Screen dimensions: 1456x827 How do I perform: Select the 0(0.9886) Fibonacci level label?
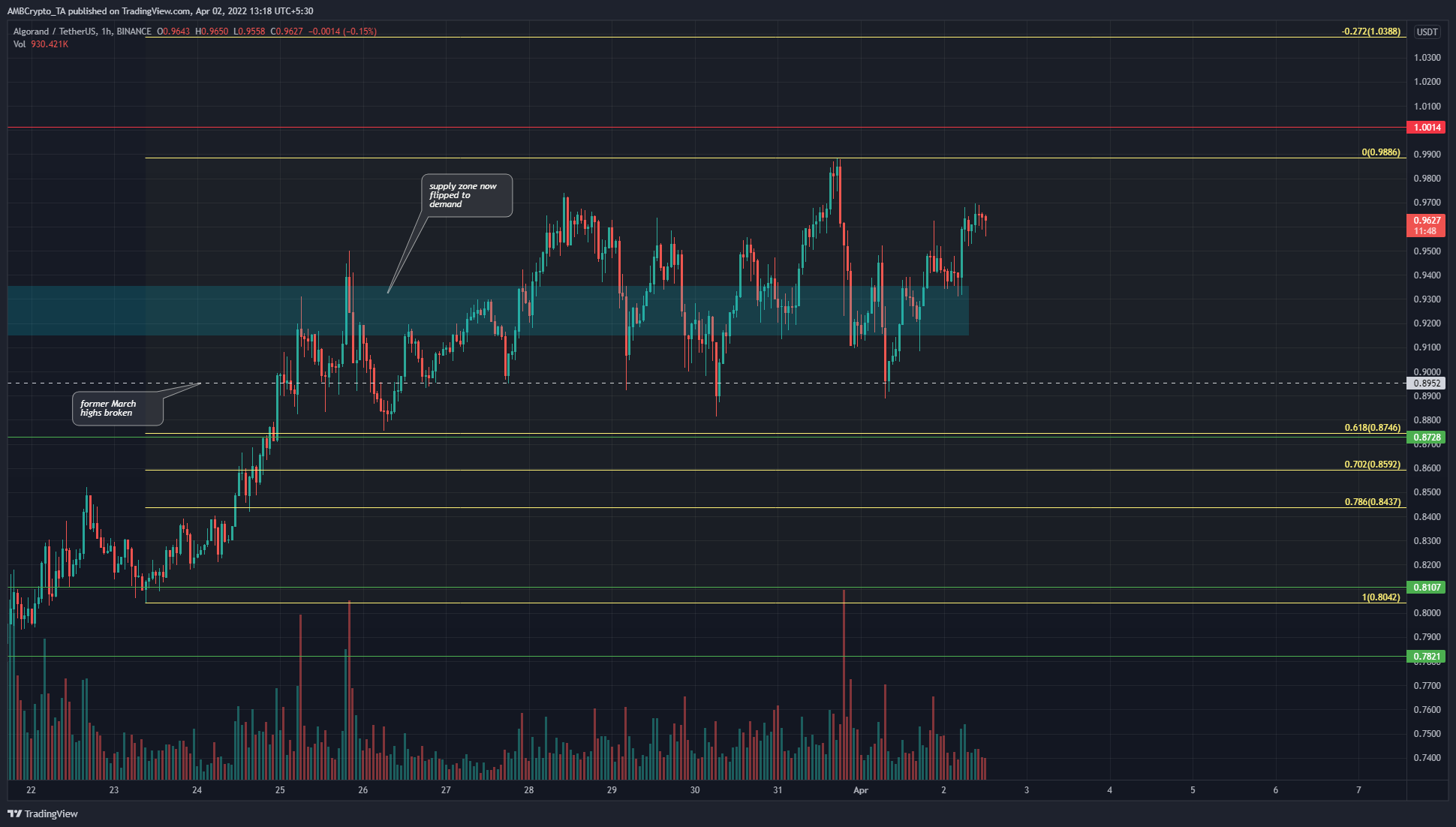coord(1380,152)
